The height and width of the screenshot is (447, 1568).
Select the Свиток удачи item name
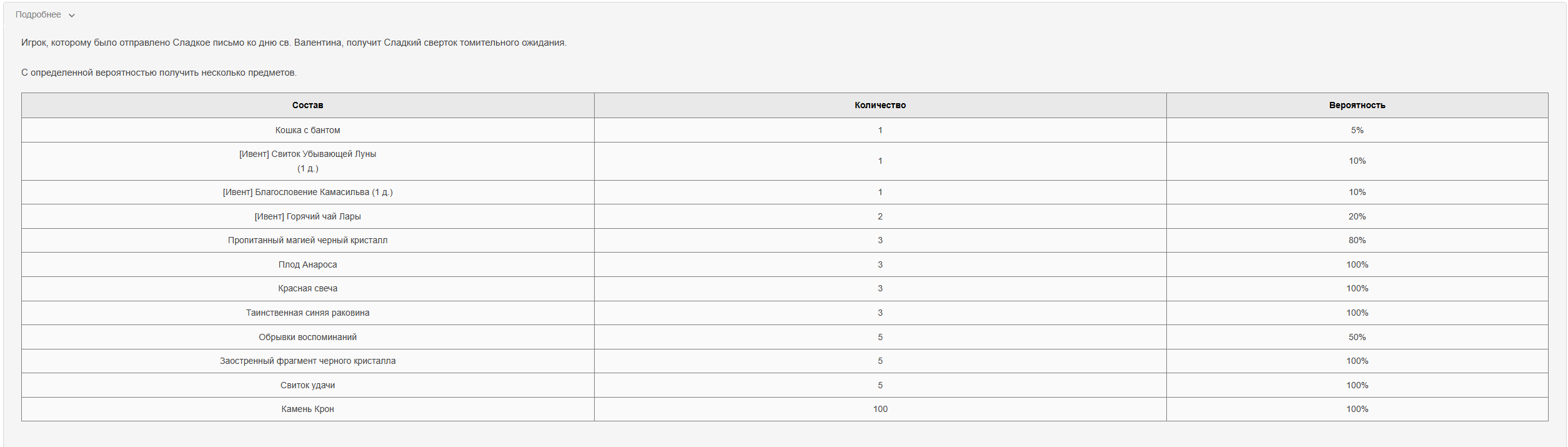307,385
